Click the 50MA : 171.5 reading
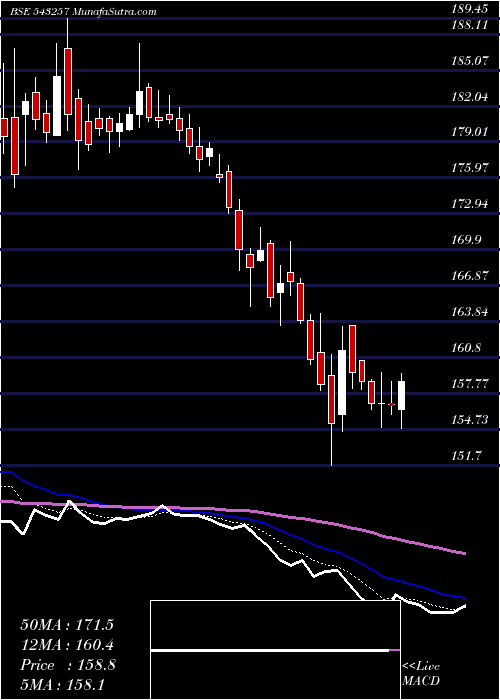This screenshot has height=700, width=500. (x=67, y=625)
